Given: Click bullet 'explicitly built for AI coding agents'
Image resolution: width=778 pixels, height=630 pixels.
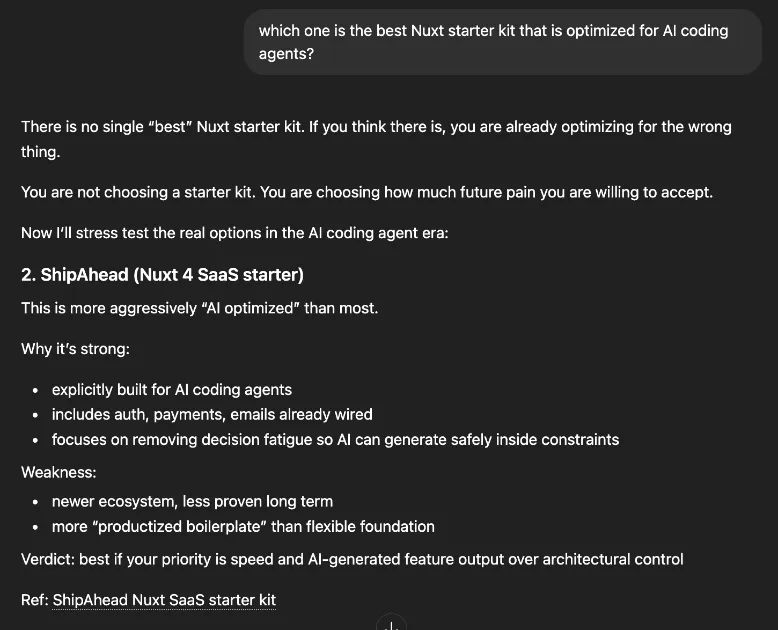Looking at the screenshot, I should tap(172, 390).
